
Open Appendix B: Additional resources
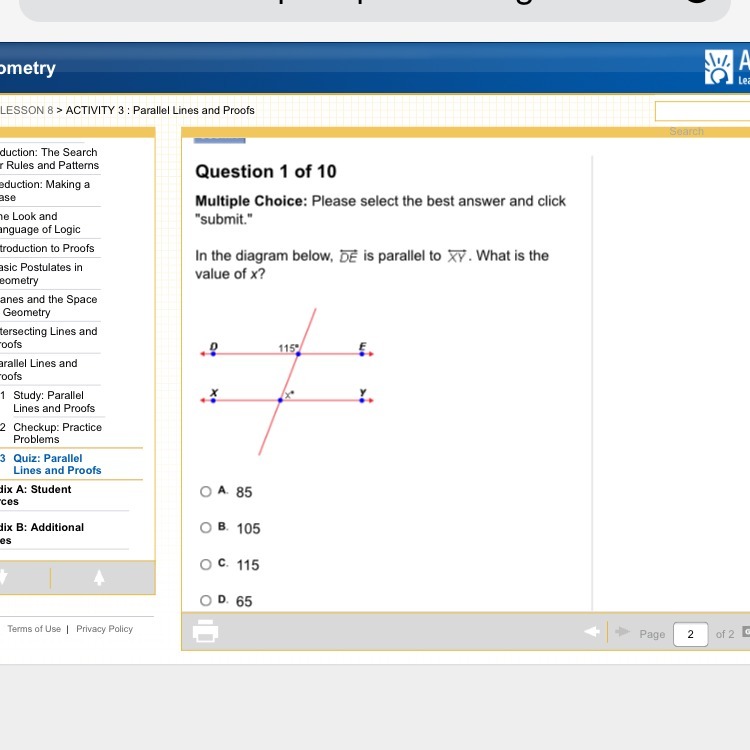tap(42, 533)
